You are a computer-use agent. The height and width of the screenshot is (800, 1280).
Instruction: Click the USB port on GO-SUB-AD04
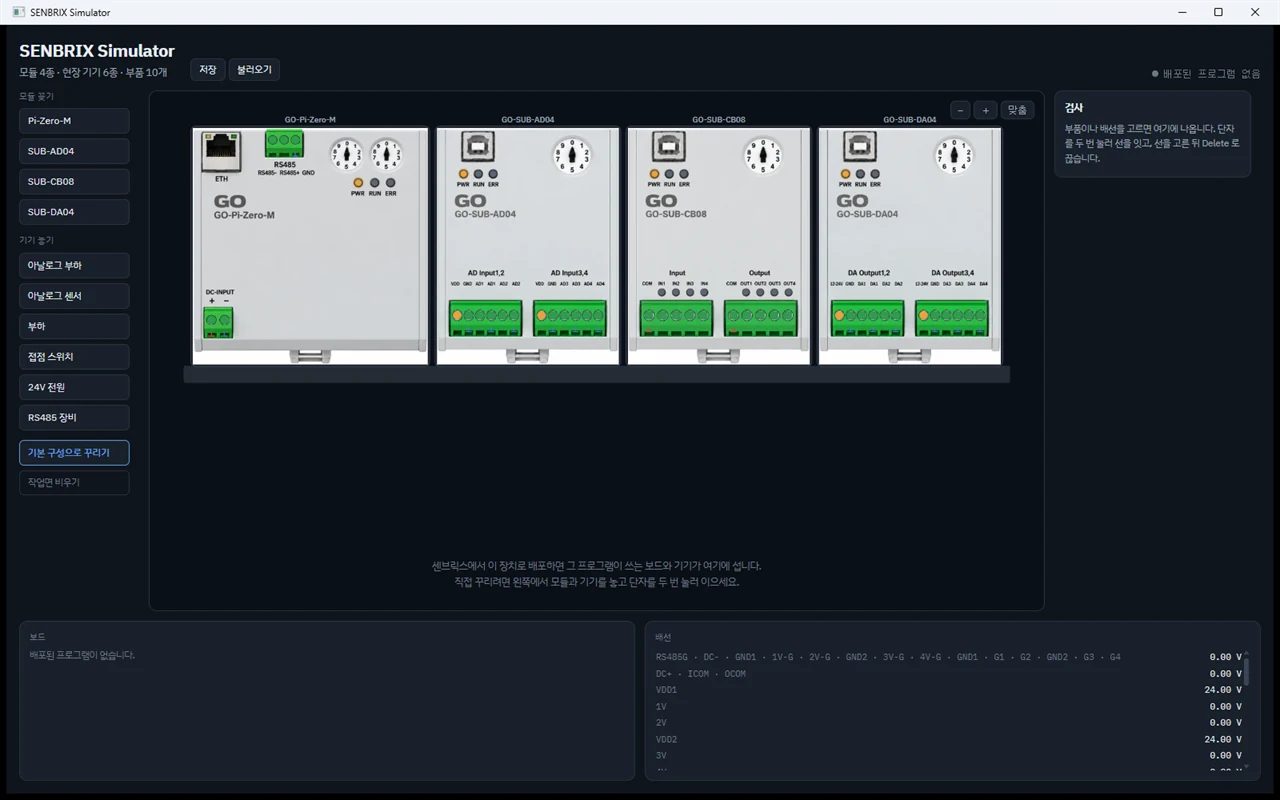pos(477,148)
